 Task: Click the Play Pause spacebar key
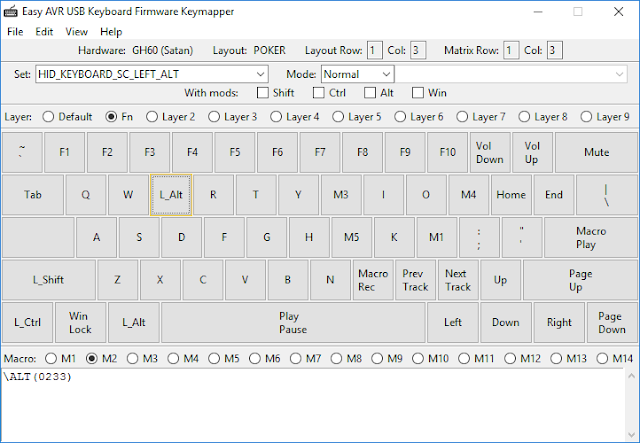(x=293, y=322)
